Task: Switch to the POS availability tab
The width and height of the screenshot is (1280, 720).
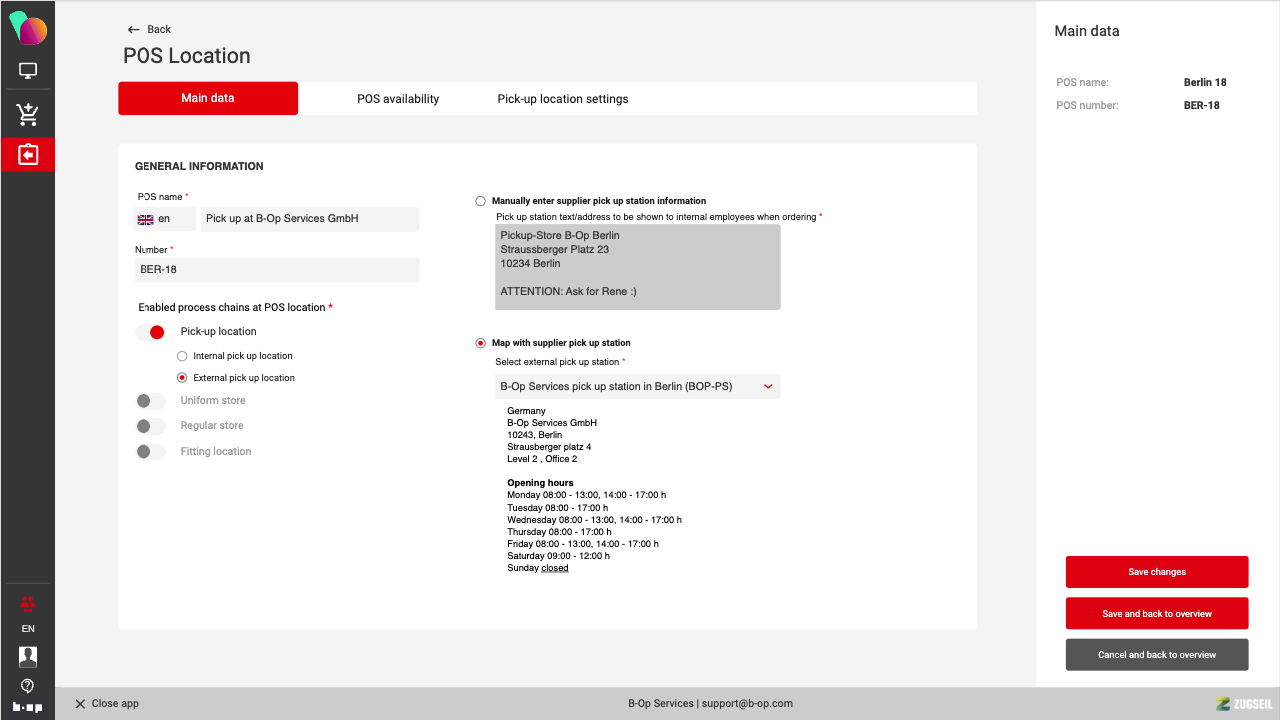Action: (x=398, y=99)
